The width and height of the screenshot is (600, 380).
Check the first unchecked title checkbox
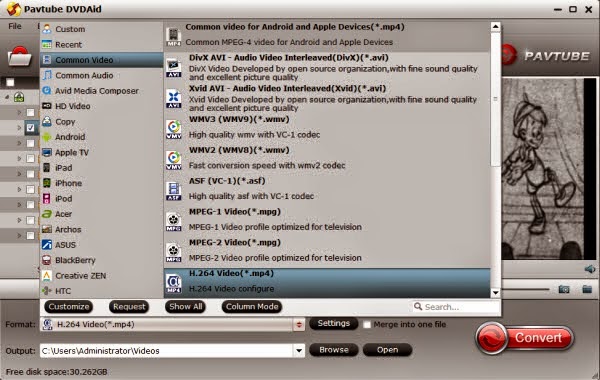31,113
